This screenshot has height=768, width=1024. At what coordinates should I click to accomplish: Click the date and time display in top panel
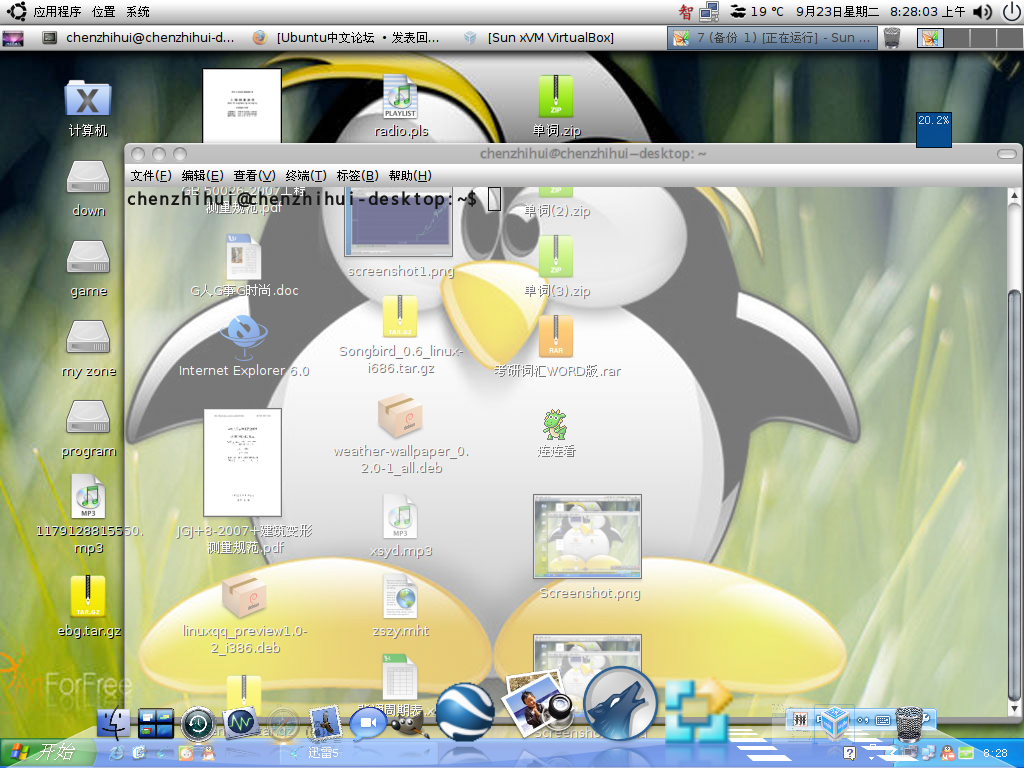[x=880, y=12]
